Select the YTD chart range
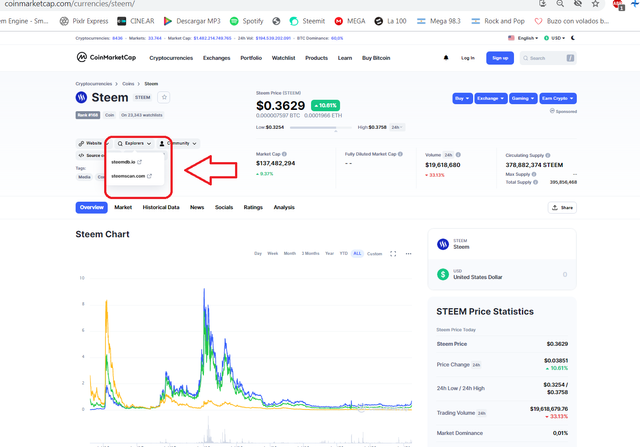The image size is (640, 447). click(x=344, y=254)
